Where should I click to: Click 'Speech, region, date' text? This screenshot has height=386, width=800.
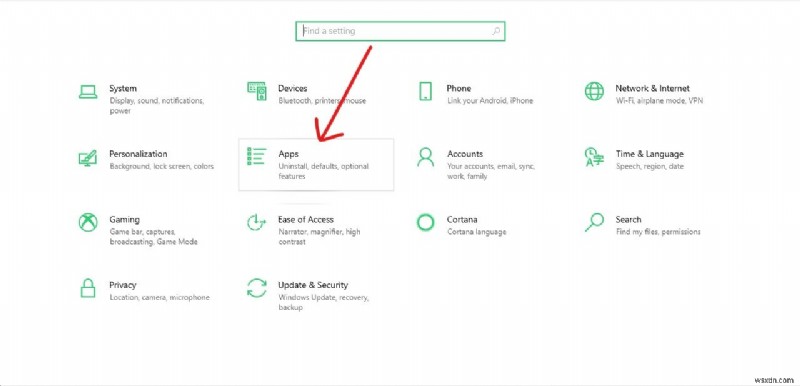point(649,166)
